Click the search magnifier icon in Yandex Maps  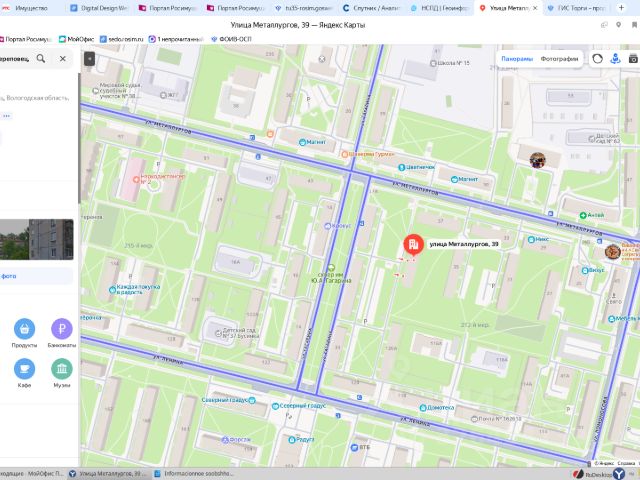pyautogui.click(x=41, y=58)
